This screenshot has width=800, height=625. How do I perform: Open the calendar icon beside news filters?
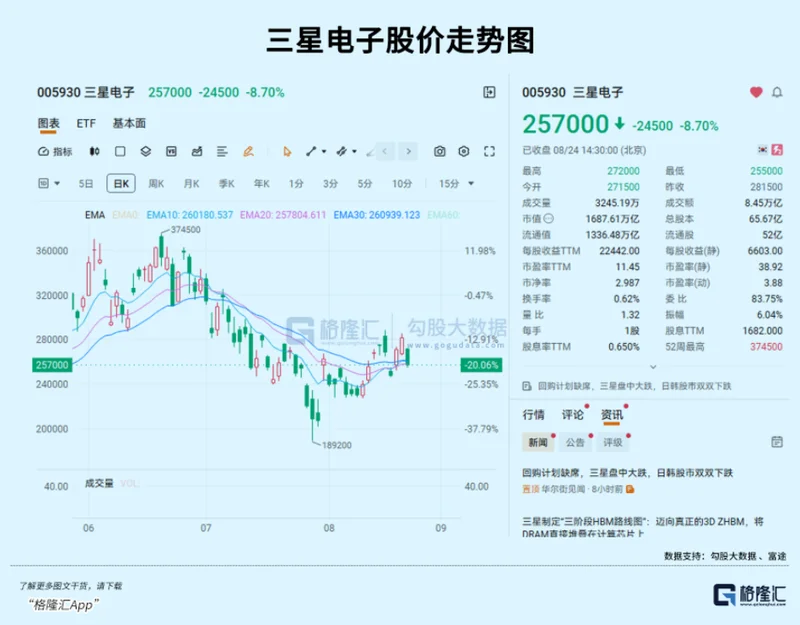click(x=777, y=442)
